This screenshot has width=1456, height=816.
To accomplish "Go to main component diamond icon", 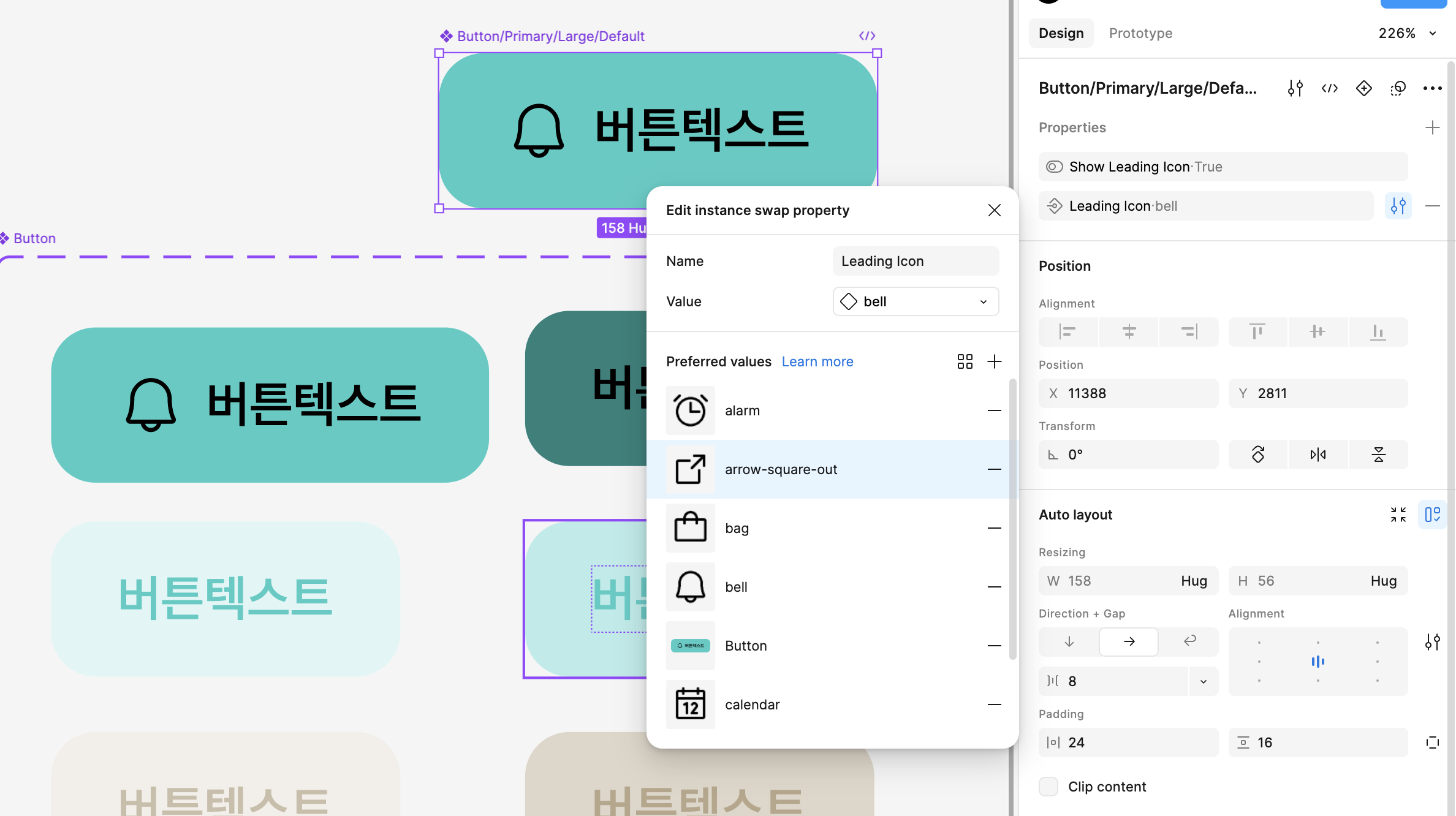I will (1363, 88).
